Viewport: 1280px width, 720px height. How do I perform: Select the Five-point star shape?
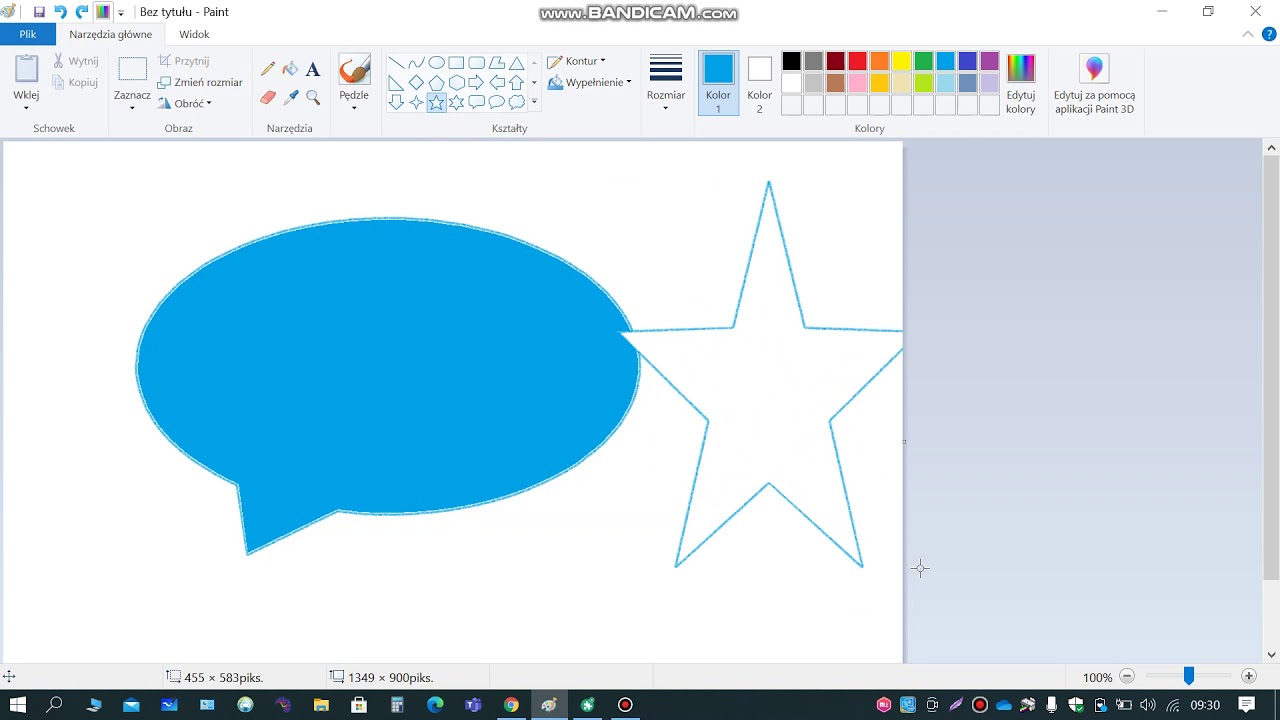pos(436,102)
